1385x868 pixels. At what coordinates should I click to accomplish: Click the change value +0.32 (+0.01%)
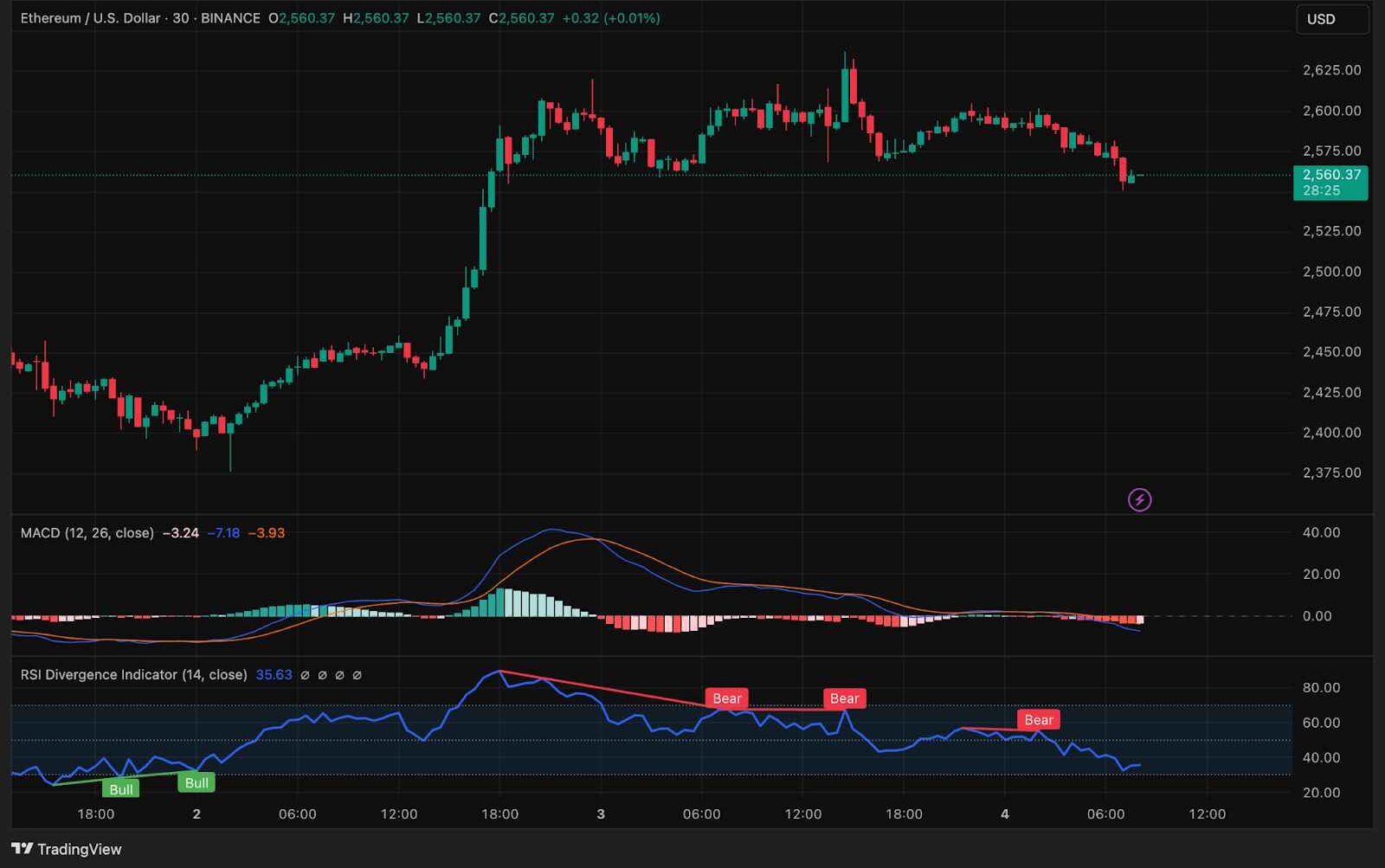click(611, 18)
